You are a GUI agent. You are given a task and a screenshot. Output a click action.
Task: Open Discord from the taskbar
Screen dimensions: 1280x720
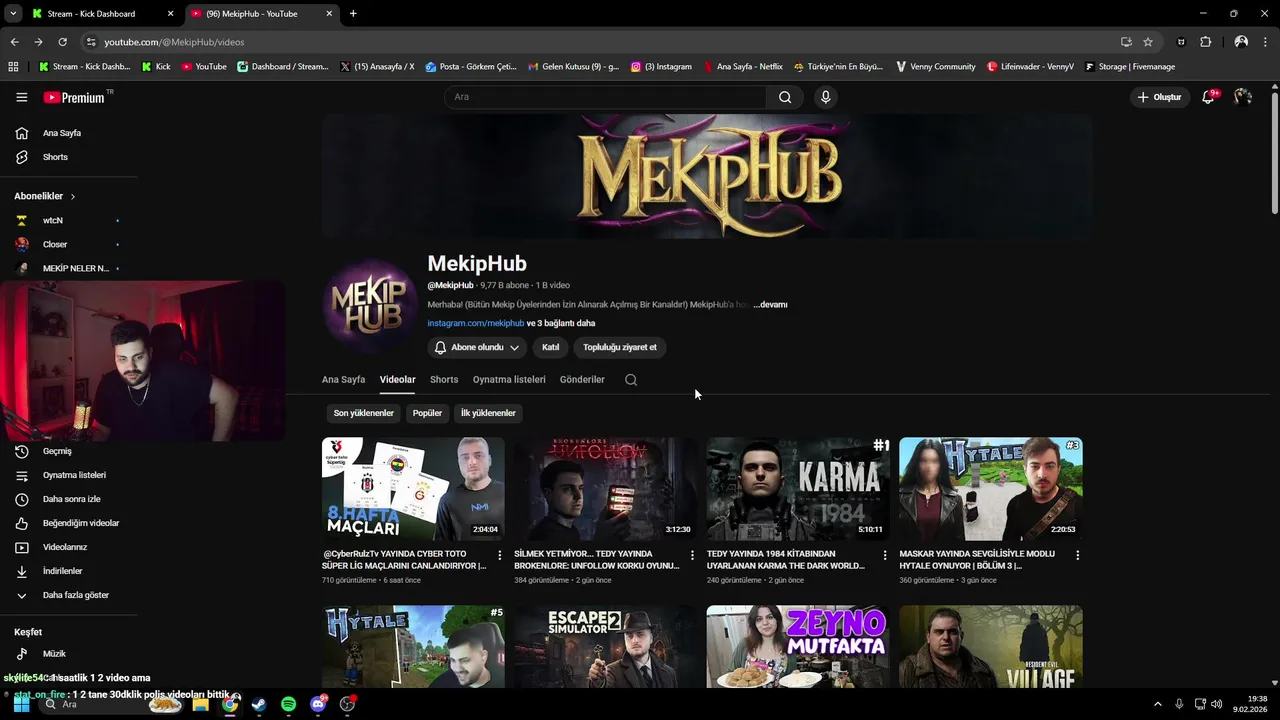click(x=318, y=704)
